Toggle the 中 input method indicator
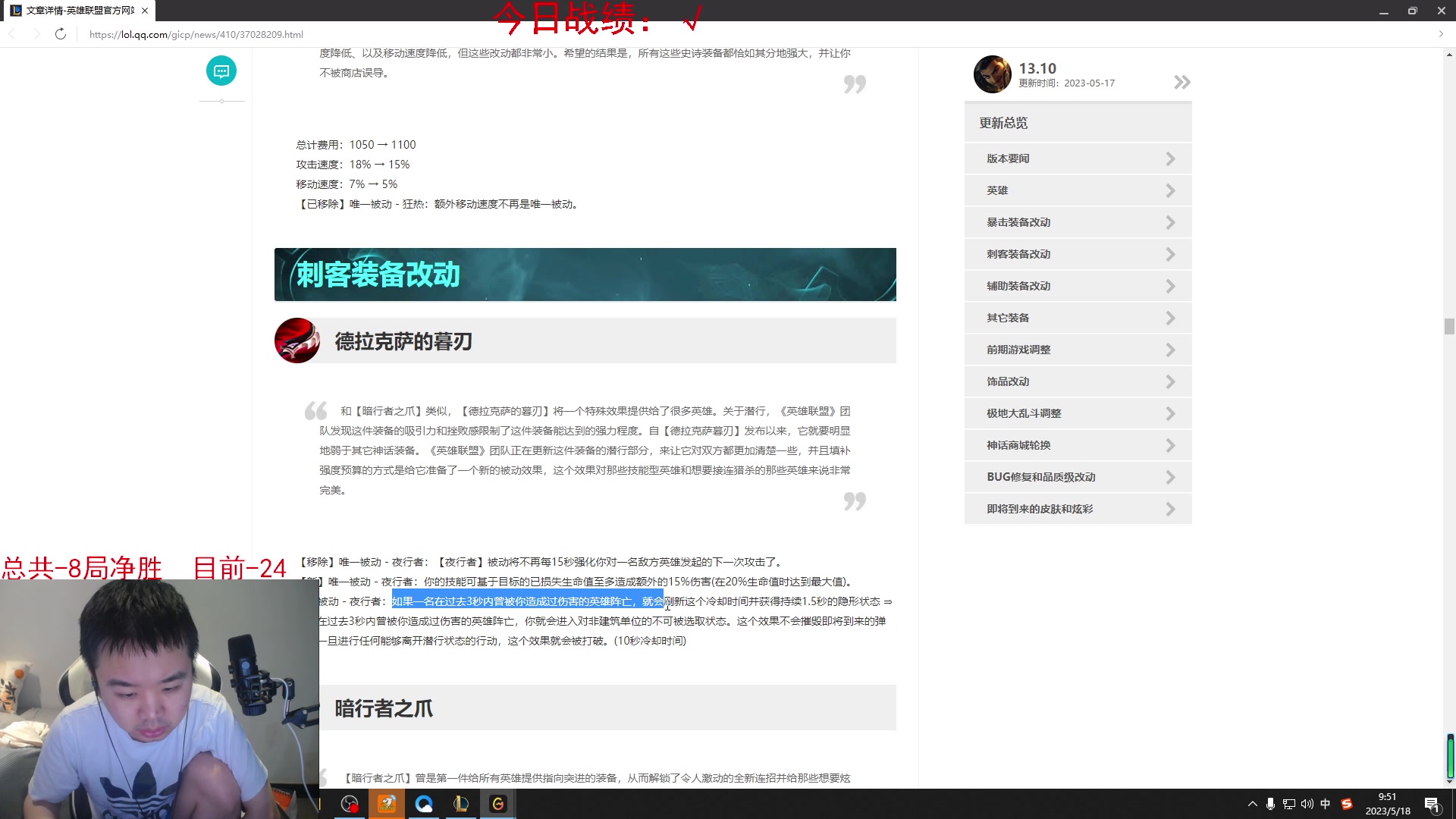This screenshot has height=819, width=1456. coord(1326,804)
